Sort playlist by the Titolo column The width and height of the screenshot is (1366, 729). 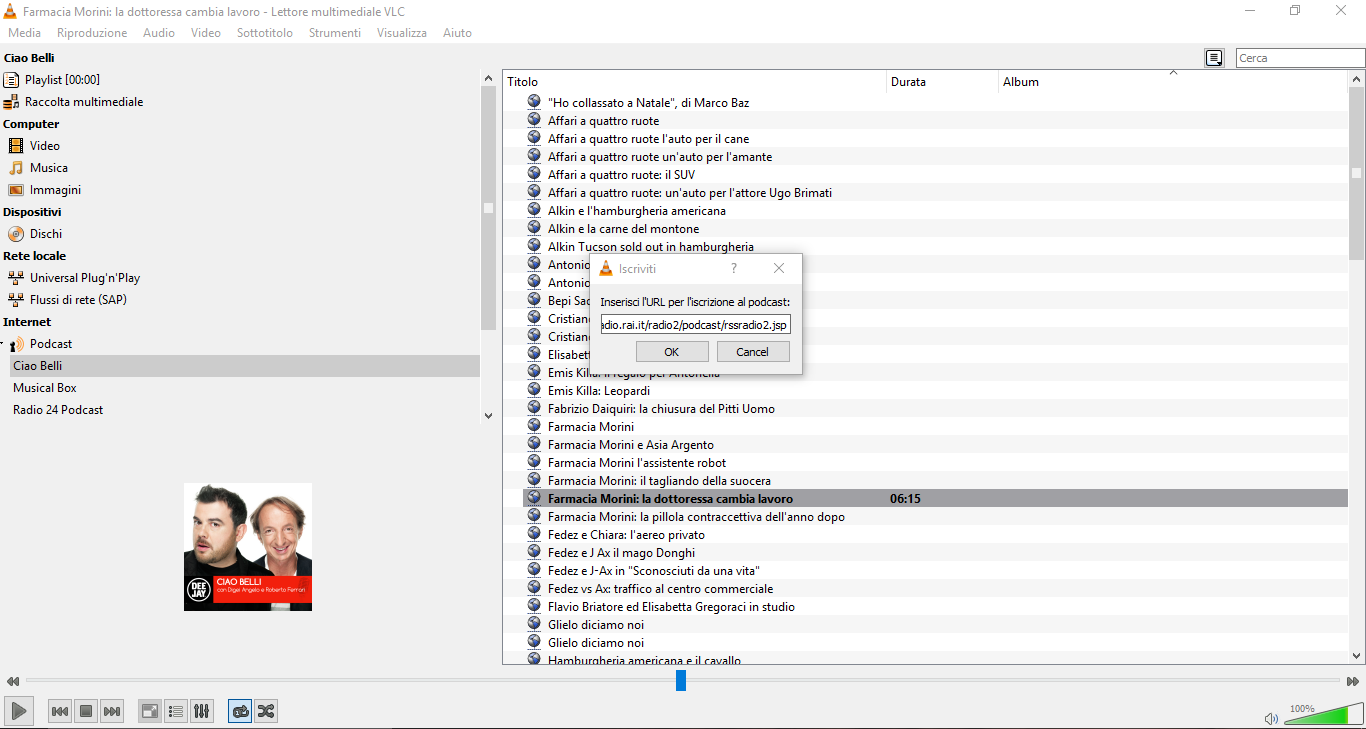(695, 82)
